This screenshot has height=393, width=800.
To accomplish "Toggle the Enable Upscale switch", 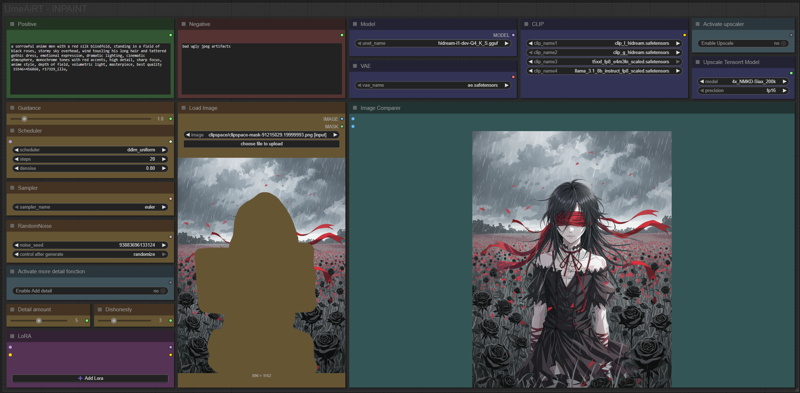I will coord(784,43).
